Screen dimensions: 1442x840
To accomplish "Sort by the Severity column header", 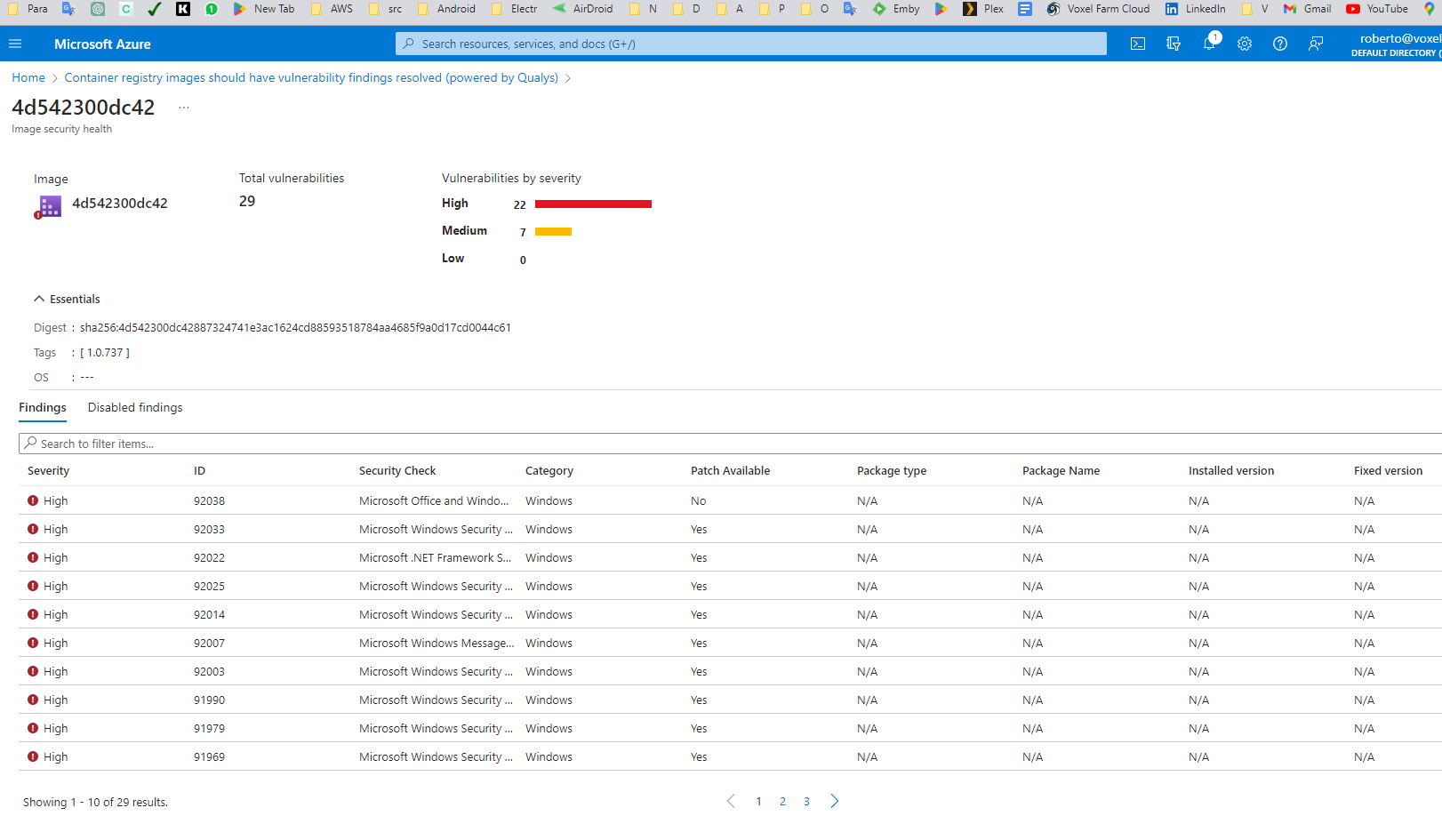I will coord(48,471).
